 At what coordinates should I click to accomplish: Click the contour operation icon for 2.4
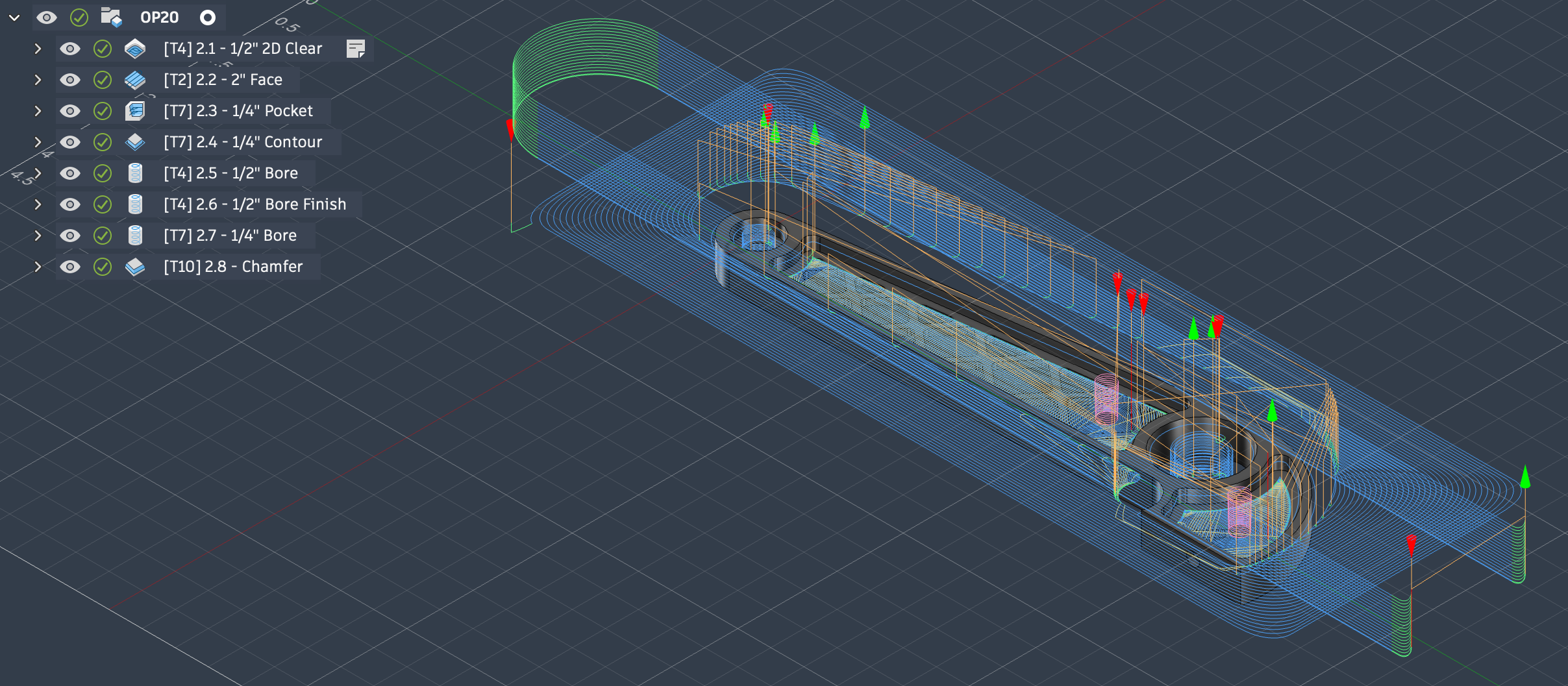(x=135, y=142)
